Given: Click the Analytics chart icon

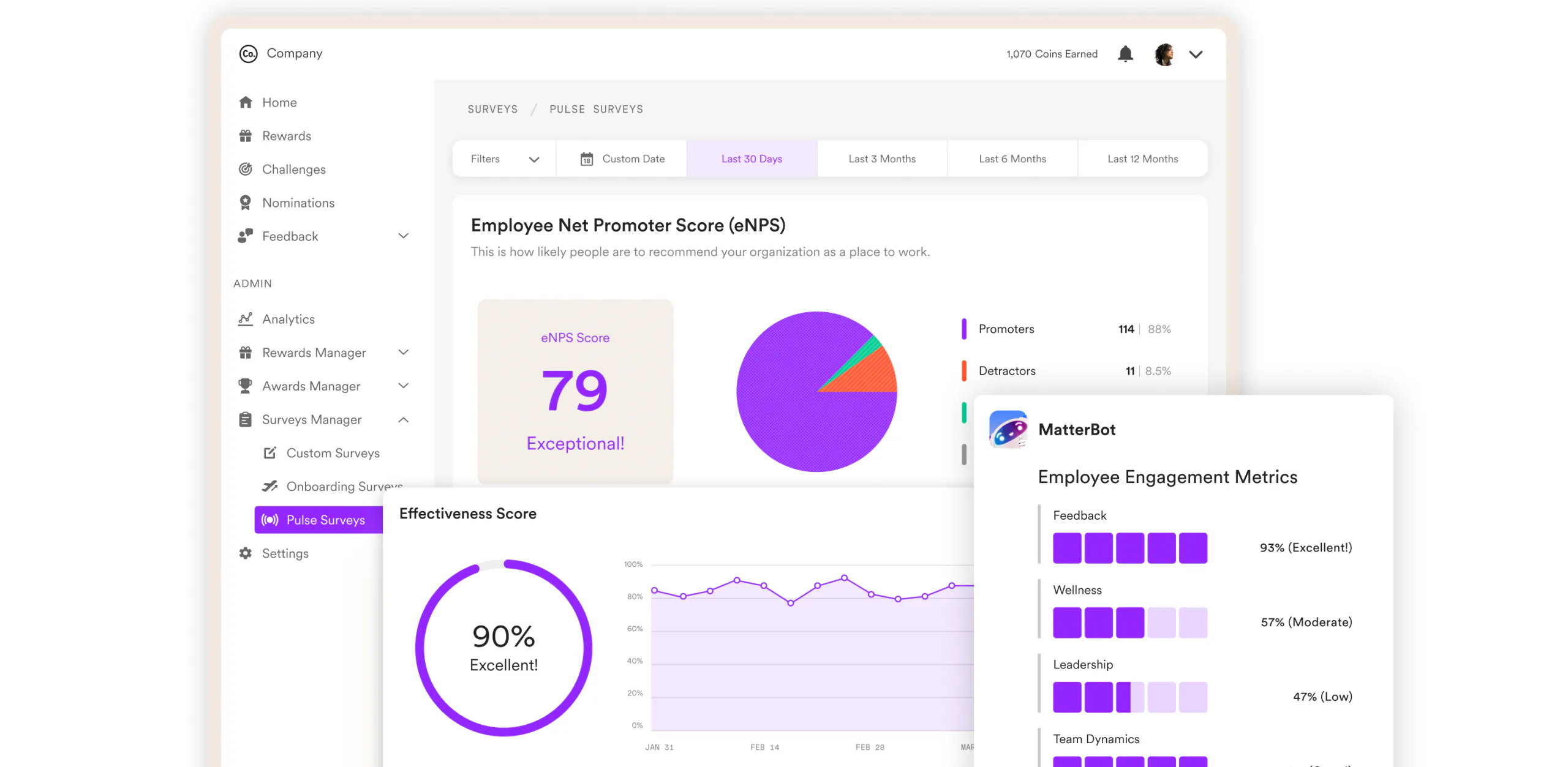Looking at the screenshot, I should coord(246,319).
